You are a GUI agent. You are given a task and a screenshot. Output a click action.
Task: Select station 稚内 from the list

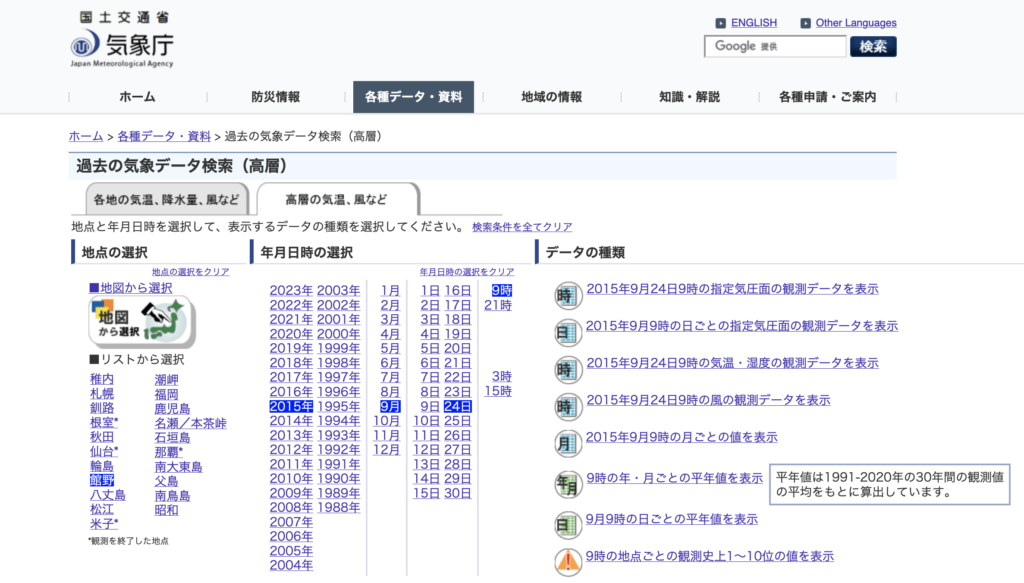point(102,379)
